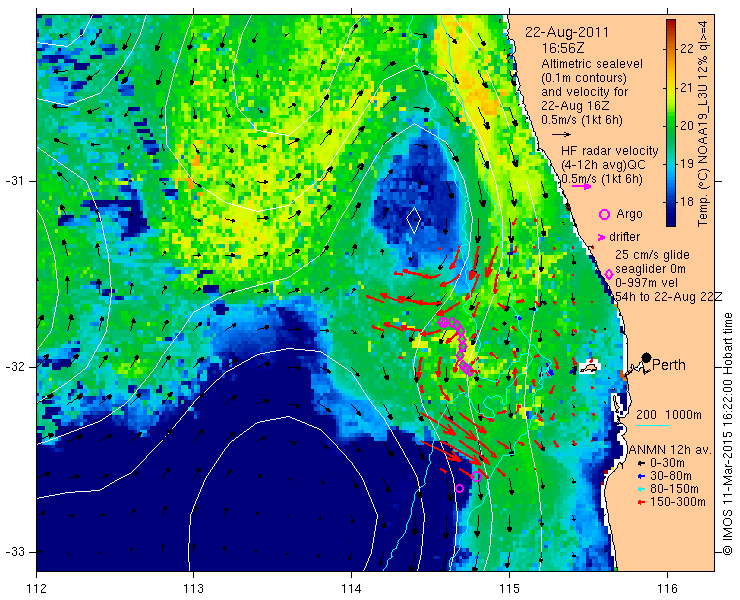Click the -32 latitude axis label
740x600 pixels.
[14, 367]
